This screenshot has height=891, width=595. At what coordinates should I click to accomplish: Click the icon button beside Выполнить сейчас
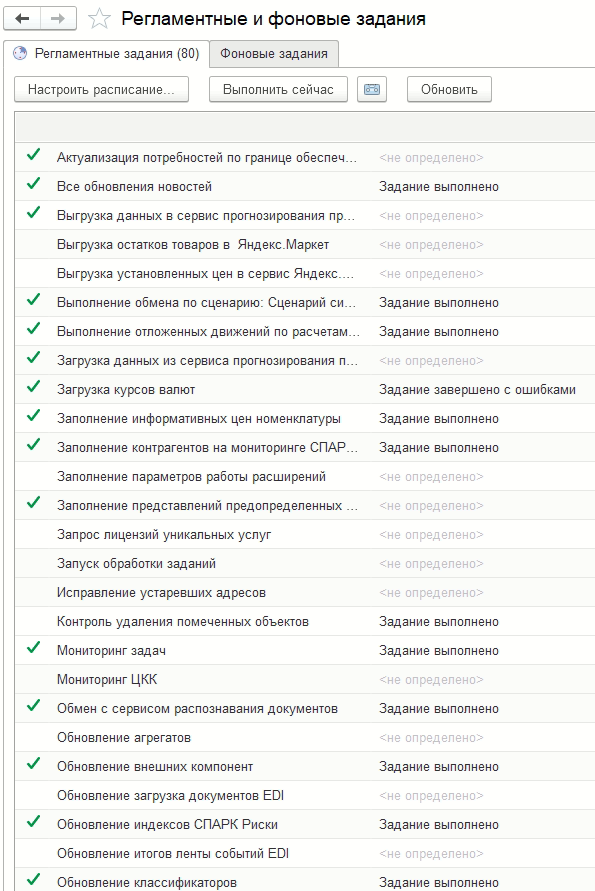(x=372, y=89)
